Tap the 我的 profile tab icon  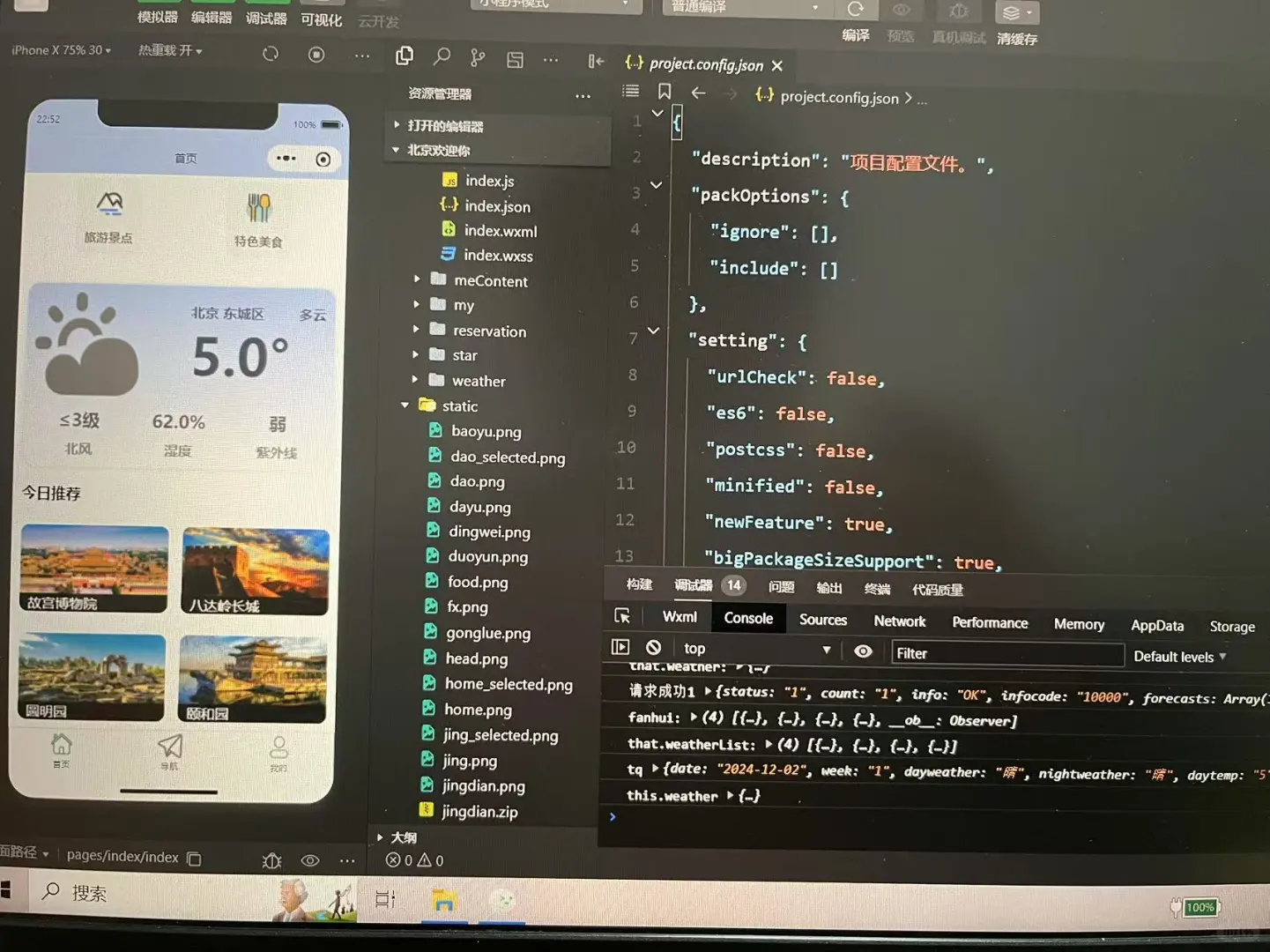279,747
